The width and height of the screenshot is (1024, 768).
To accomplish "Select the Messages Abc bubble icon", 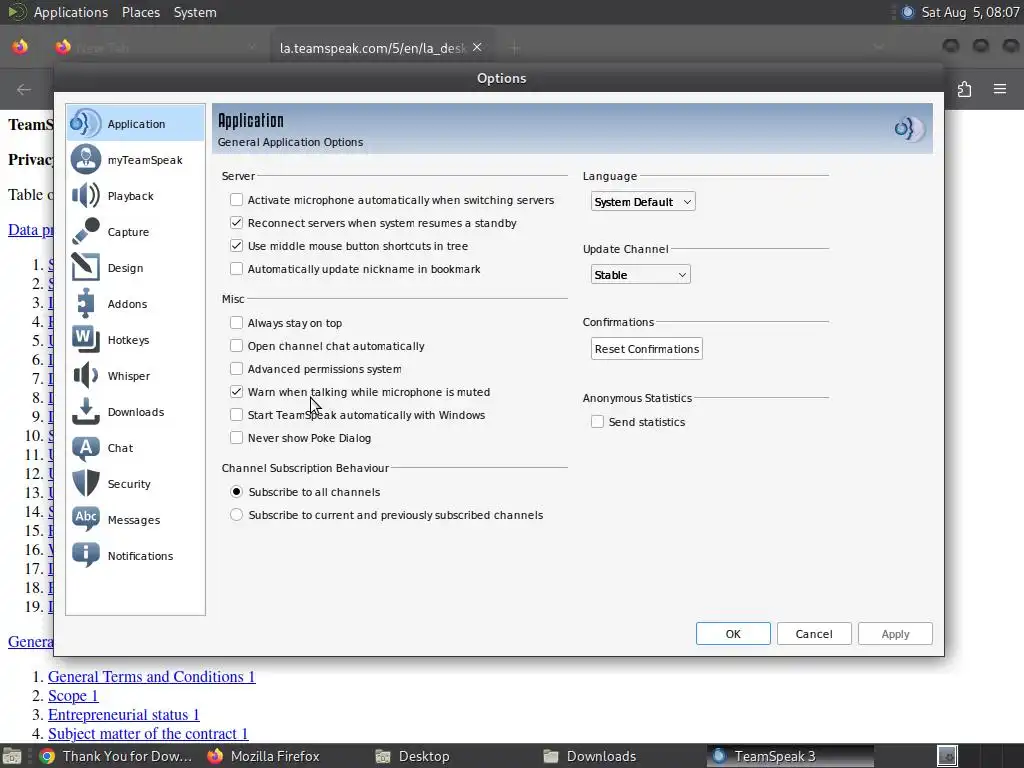I will click(86, 519).
